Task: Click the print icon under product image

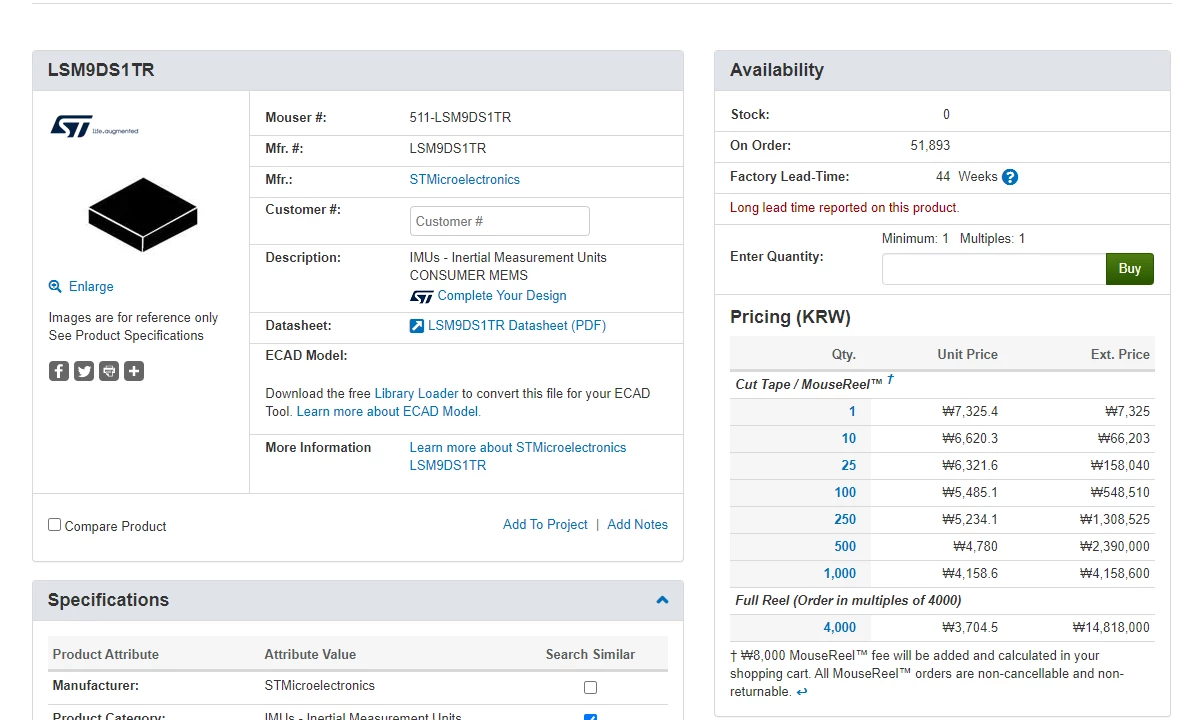Action: (x=109, y=371)
